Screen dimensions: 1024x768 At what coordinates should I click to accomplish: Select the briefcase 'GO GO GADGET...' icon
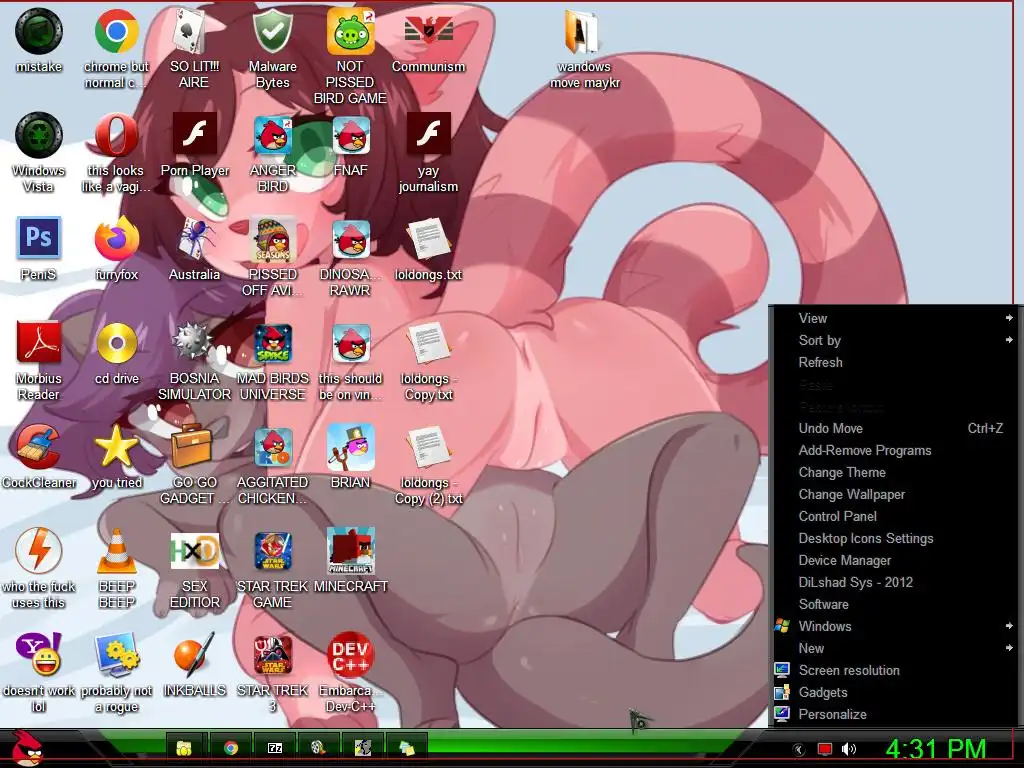[x=194, y=464]
